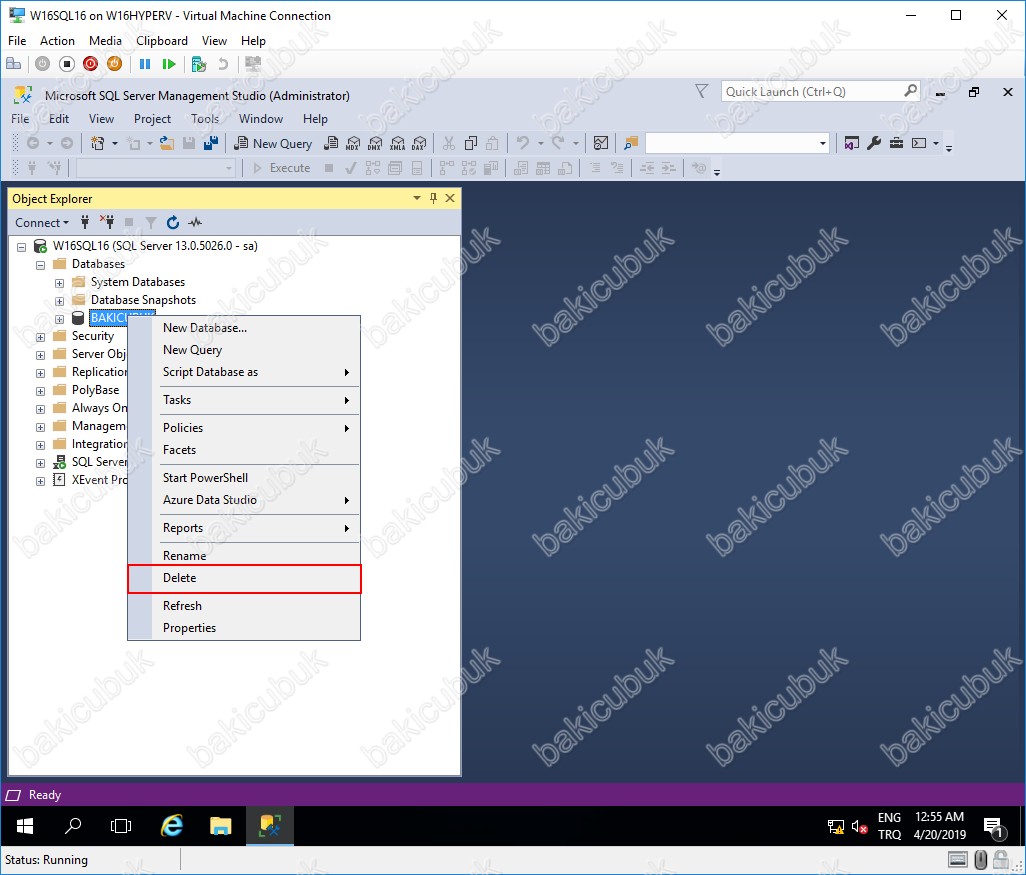Click the Activity Monitor toolbar icon
1026x875 pixels.
point(601,143)
